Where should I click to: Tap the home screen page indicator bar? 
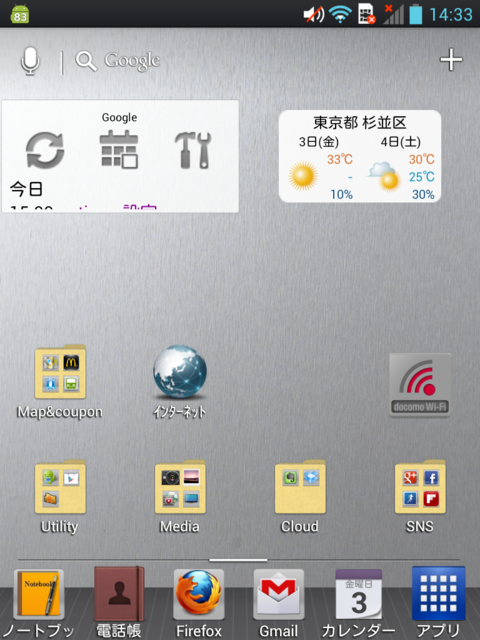click(x=238, y=560)
